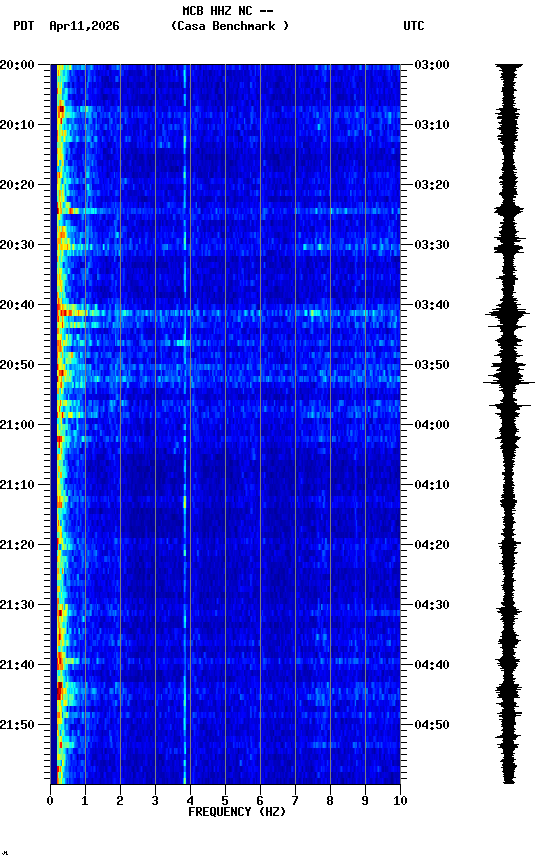Click the UTC time label 03:30
This screenshot has width=552, height=864.
click(432, 245)
